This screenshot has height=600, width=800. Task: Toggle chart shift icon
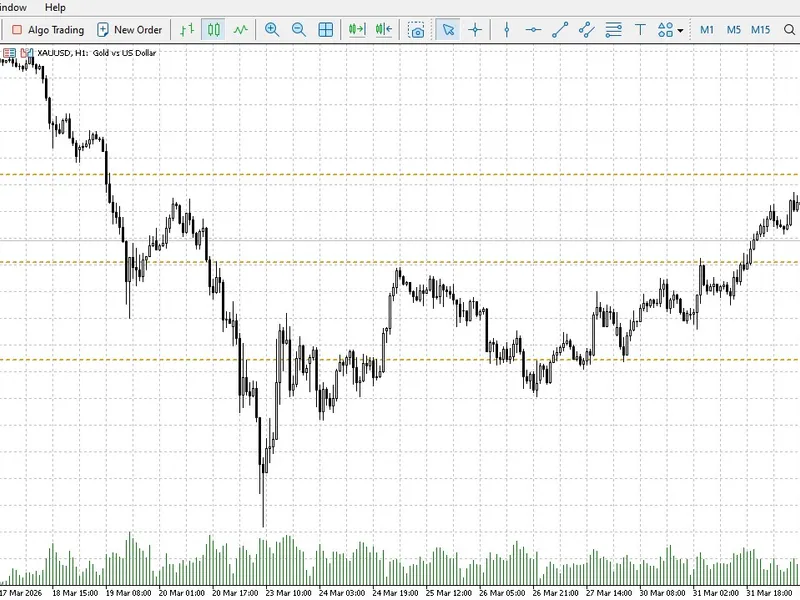click(x=384, y=30)
